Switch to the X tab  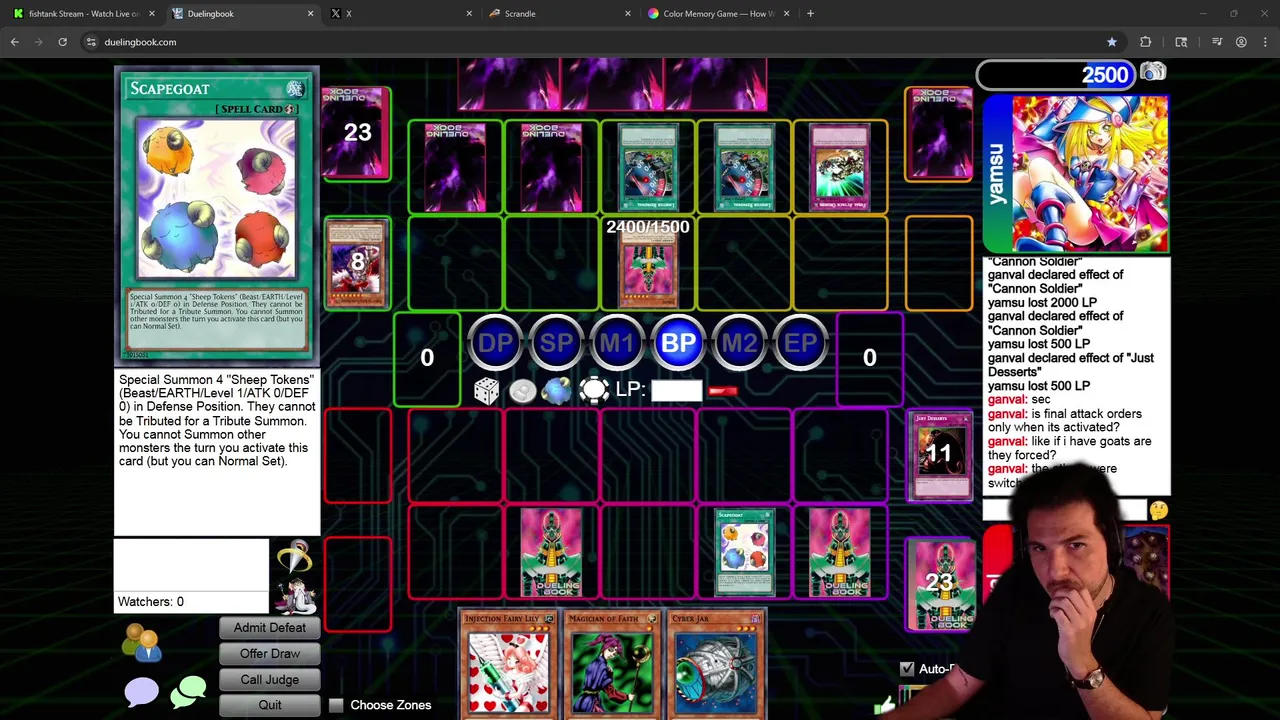click(x=400, y=14)
